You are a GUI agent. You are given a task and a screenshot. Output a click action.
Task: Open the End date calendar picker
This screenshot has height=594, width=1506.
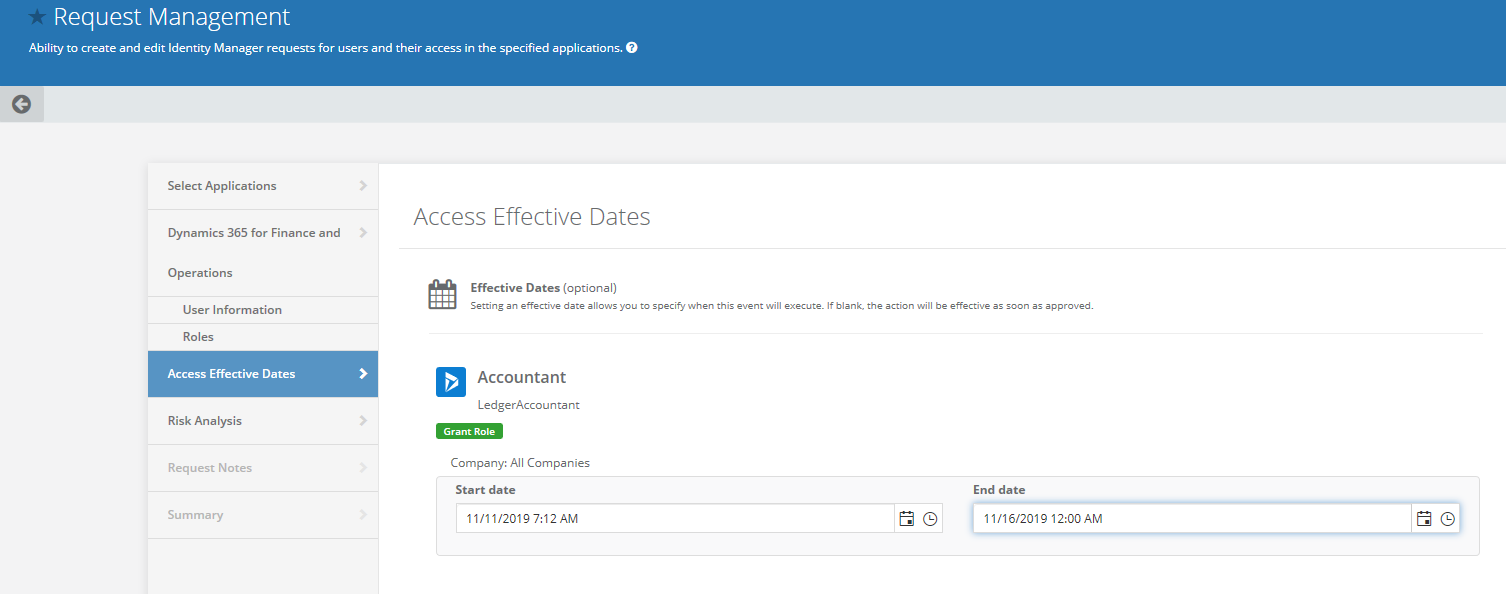[1424, 519]
